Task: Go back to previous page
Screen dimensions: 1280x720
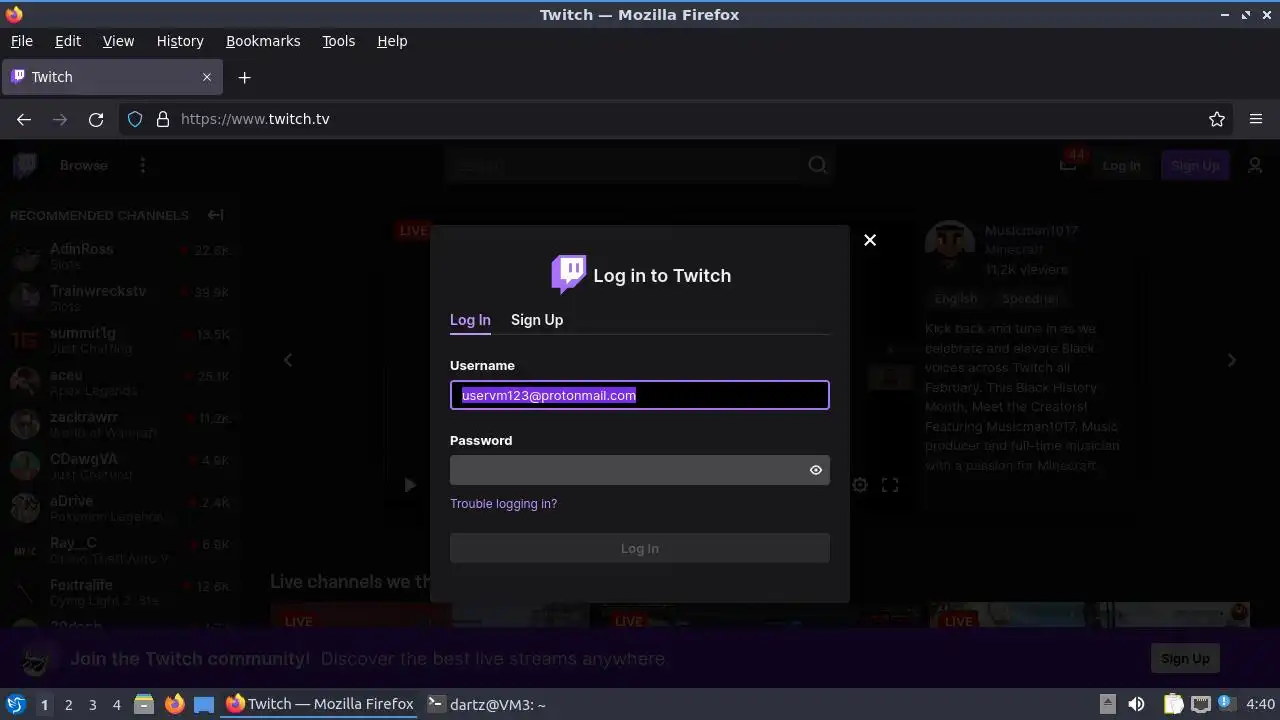Action: pos(24,119)
